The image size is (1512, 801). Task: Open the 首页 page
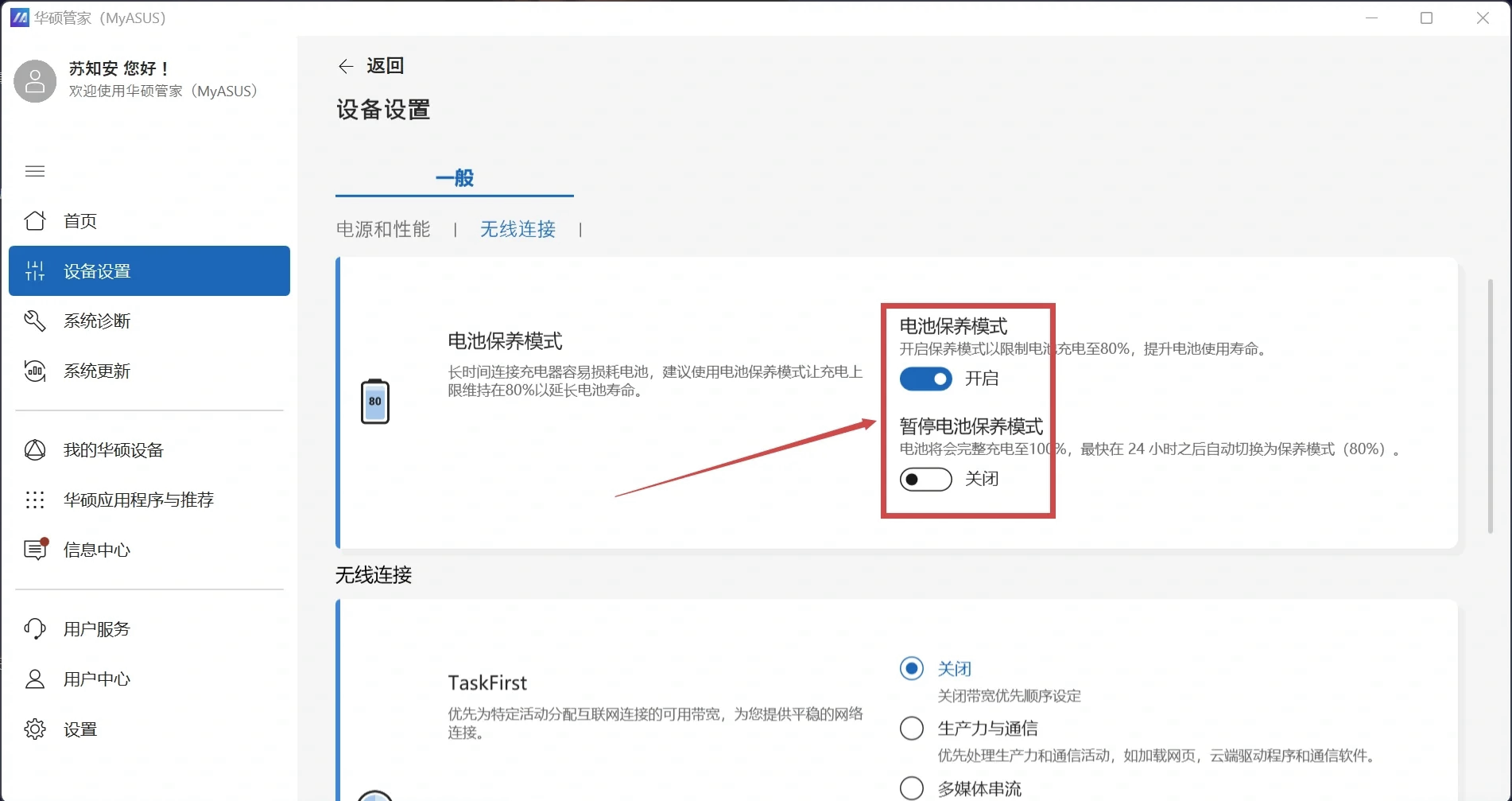(x=149, y=220)
